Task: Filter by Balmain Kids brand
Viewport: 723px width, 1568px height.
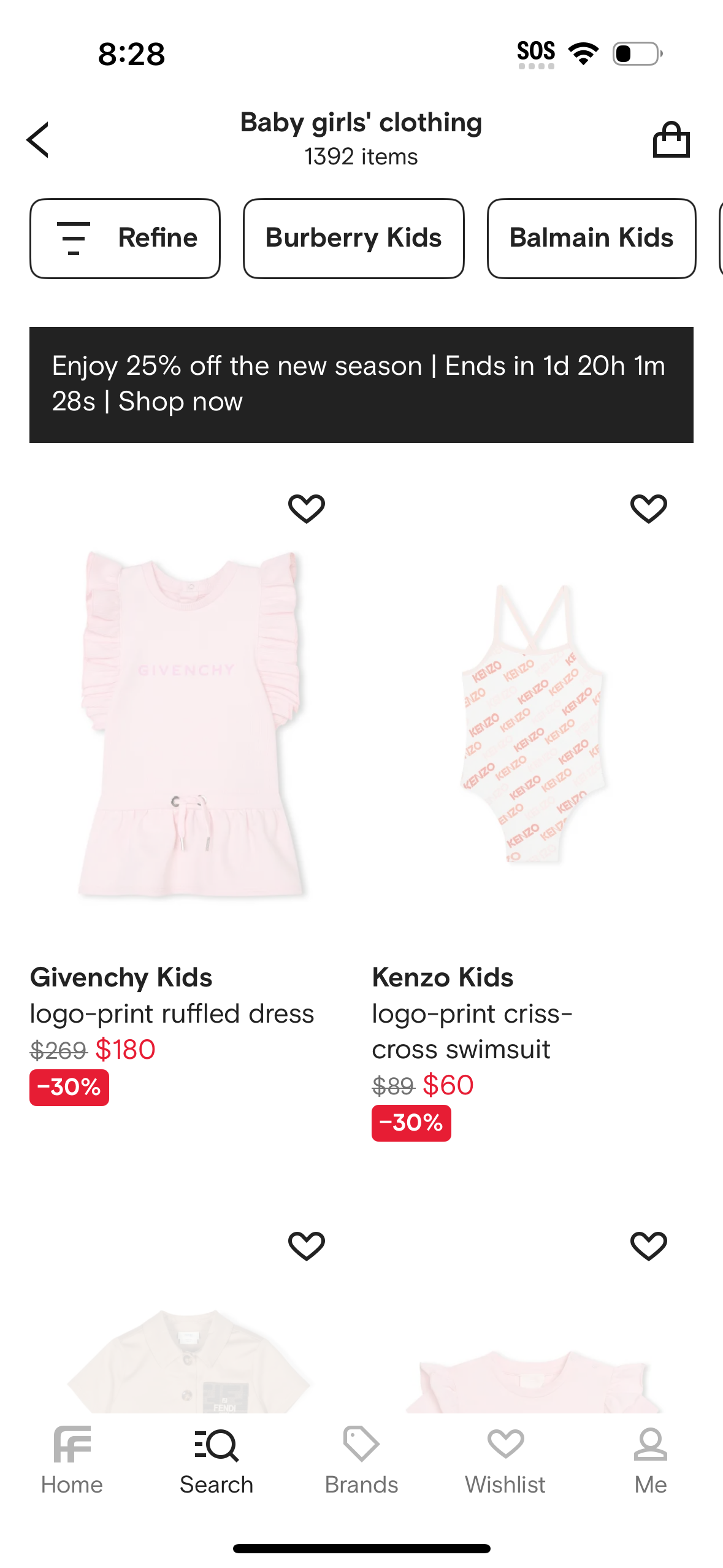Action: click(x=591, y=238)
